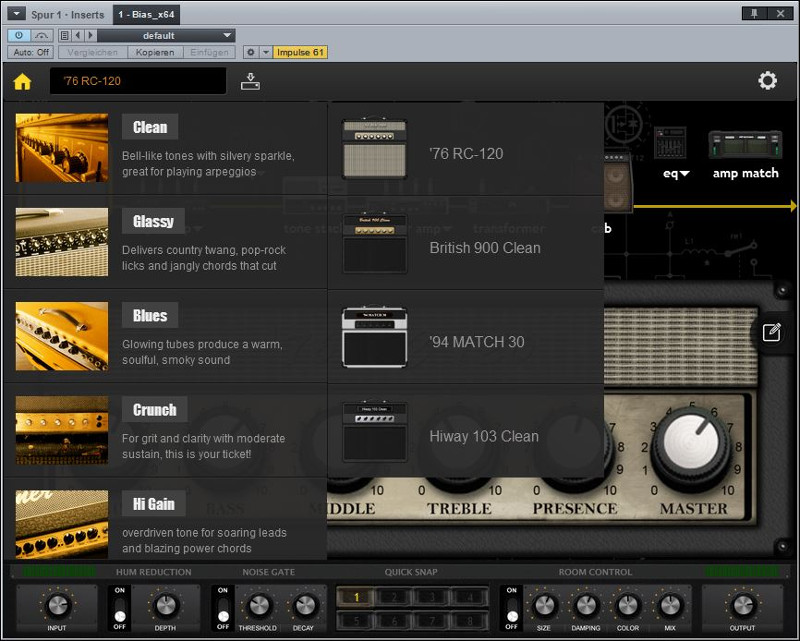
Task: Select the British 900 Clean amp thumbnail
Action: coord(374,243)
